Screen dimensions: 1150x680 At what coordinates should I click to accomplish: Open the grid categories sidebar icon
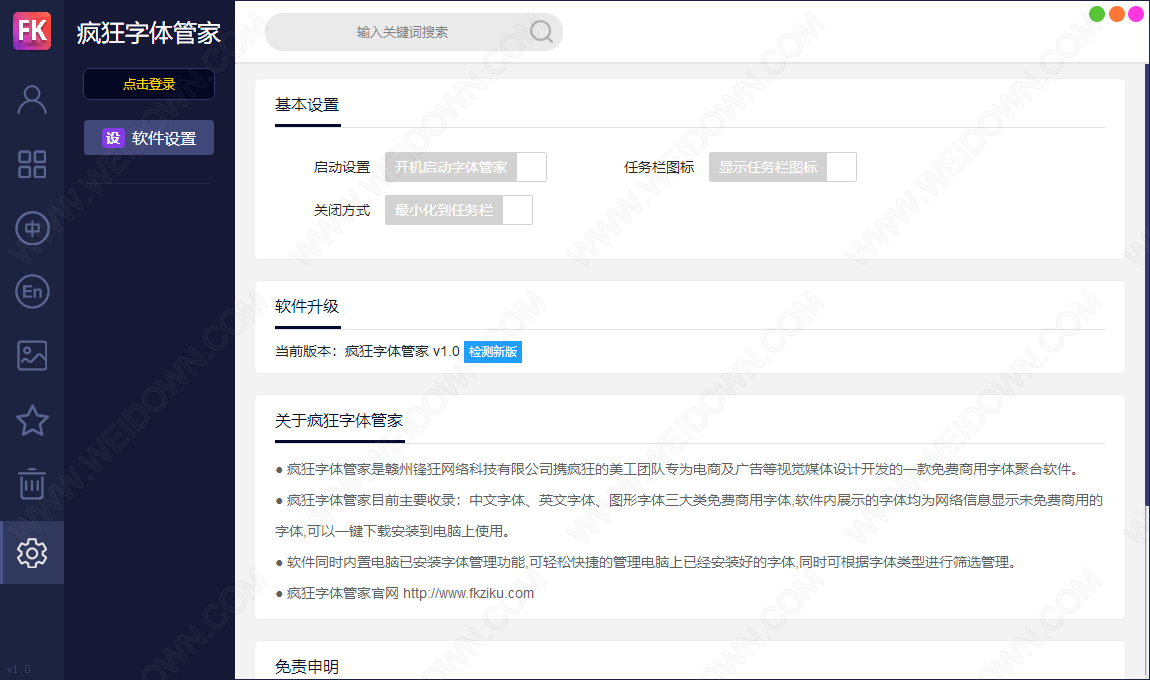click(x=32, y=164)
